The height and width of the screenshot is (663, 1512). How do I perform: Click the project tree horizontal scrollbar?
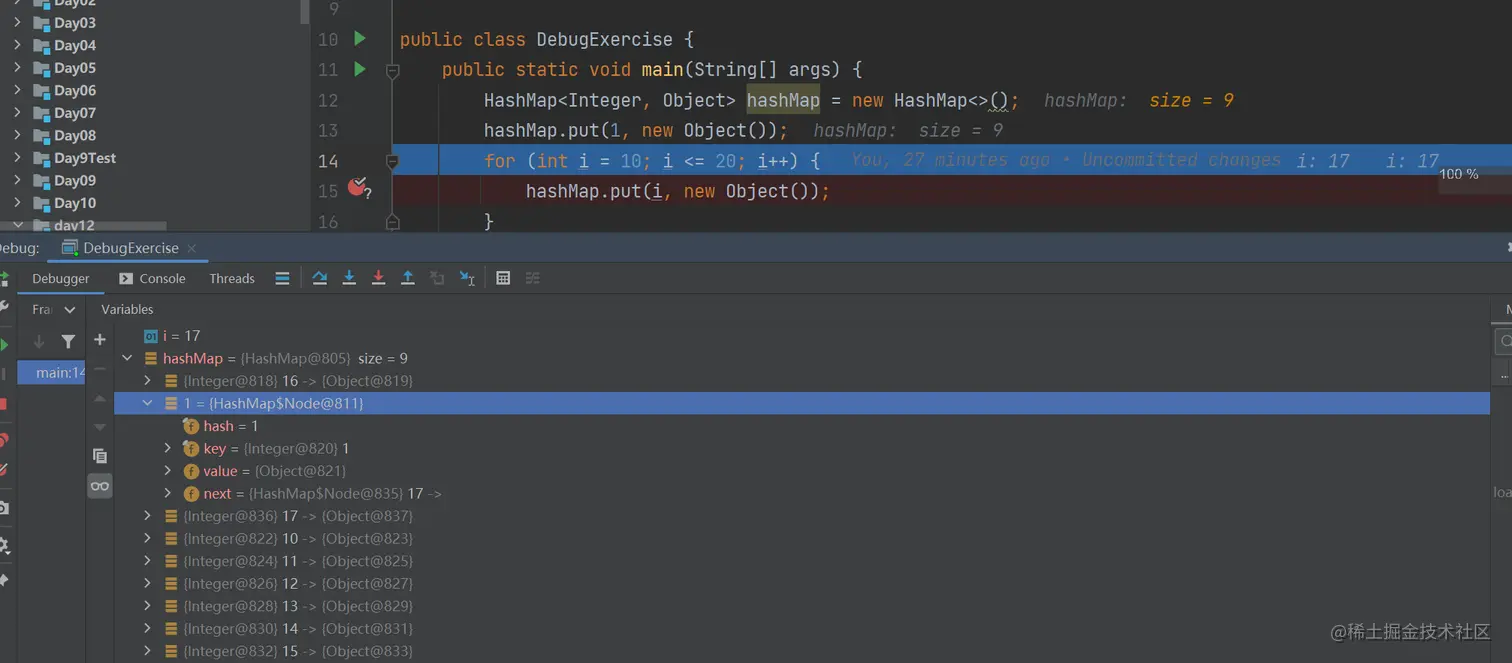(x=83, y=226)
